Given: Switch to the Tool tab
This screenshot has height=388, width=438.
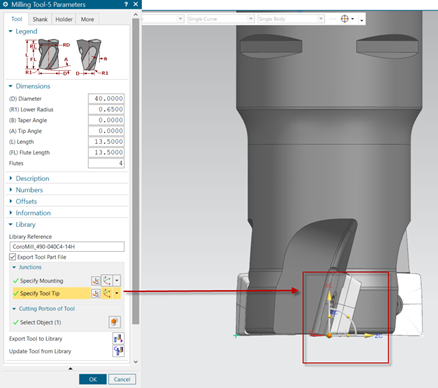Looking at the screenshot, I should click(17, 19).
